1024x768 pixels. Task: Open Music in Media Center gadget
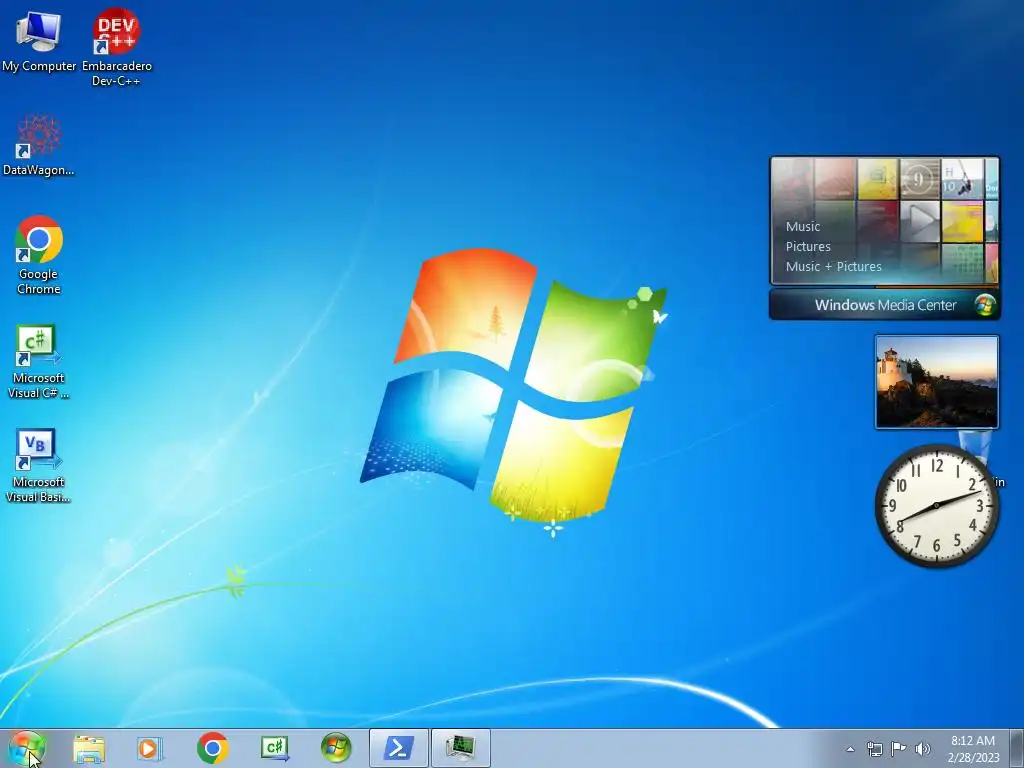pyautogui.click(x=803, y=227)
